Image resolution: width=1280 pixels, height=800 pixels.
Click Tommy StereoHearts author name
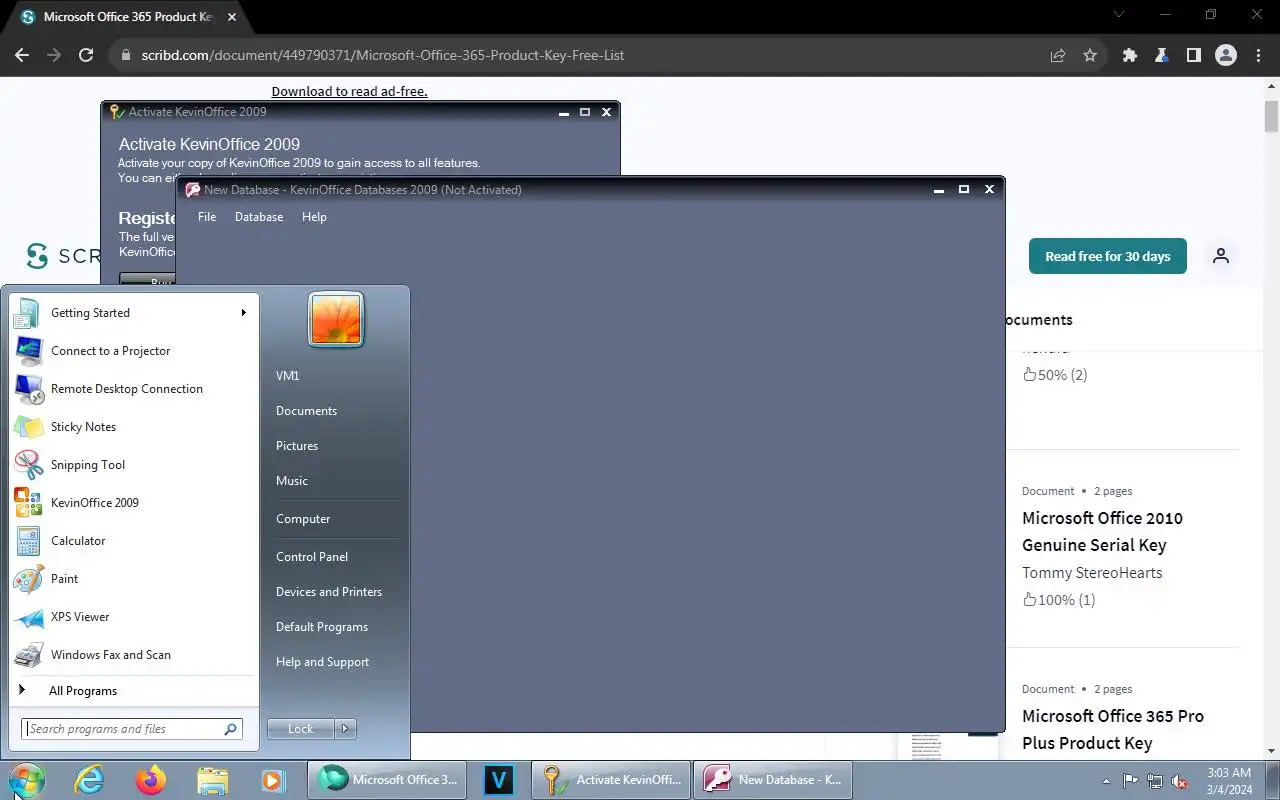(x=1092, y=573)
